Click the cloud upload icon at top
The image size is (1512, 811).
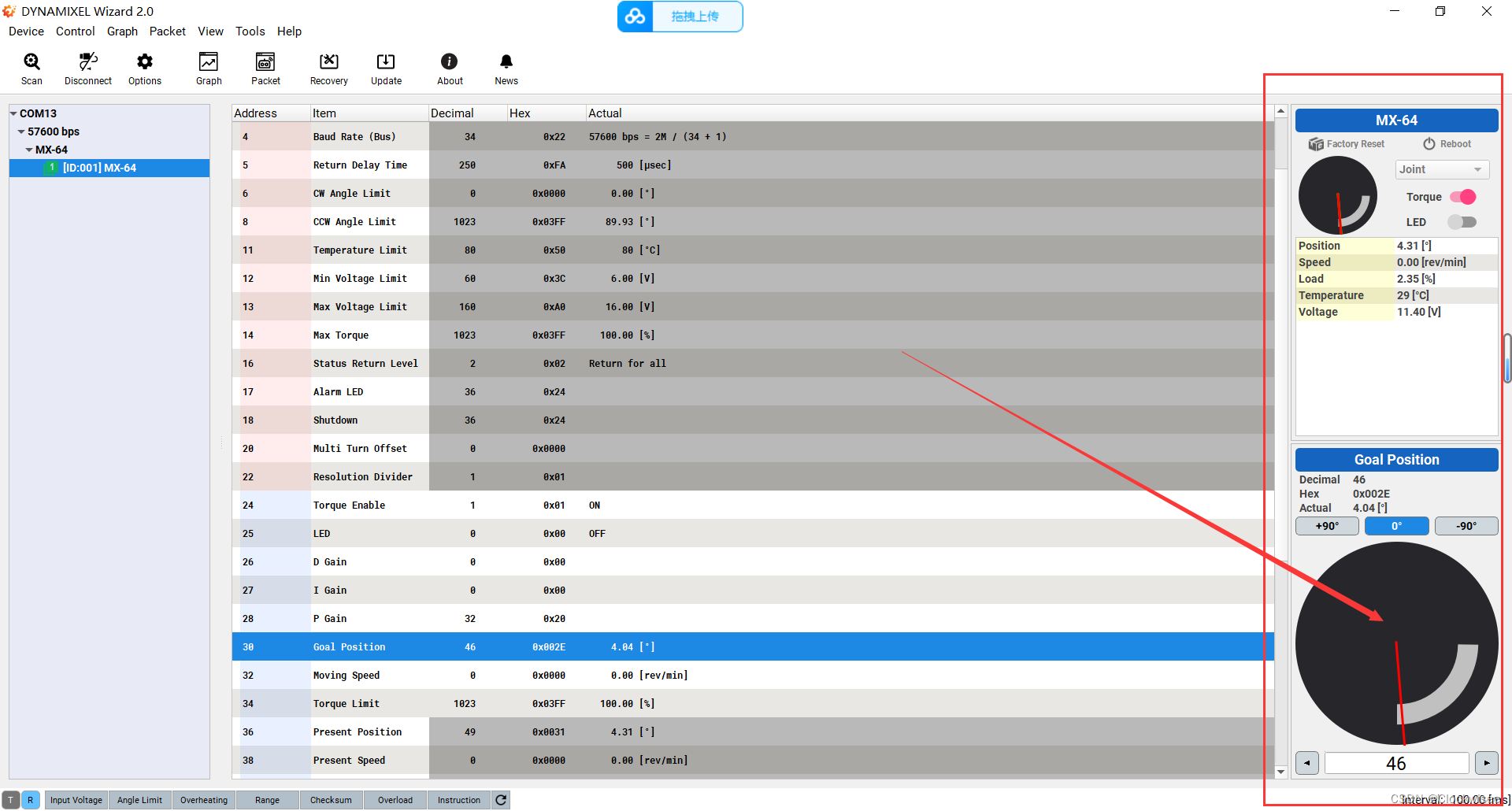click(635, 17)
